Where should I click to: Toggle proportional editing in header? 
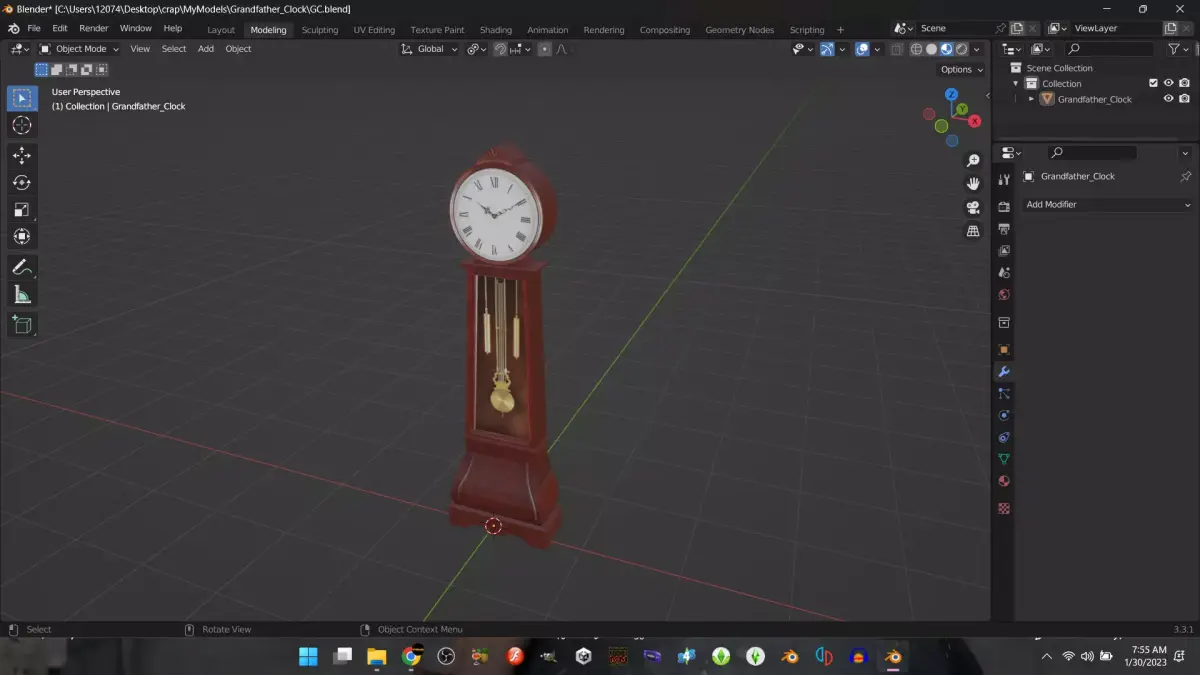pyautogui.click(x=544, y=49)
